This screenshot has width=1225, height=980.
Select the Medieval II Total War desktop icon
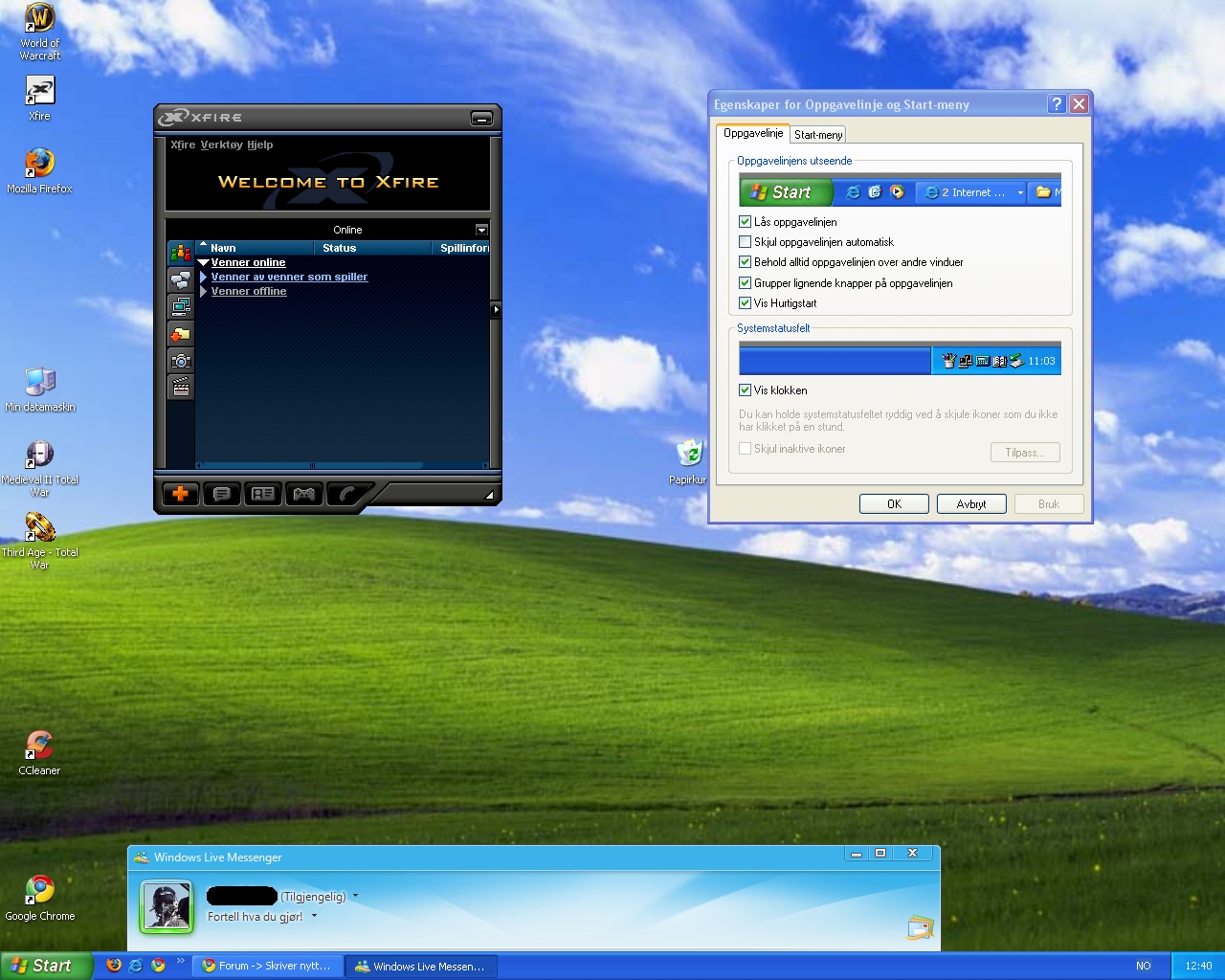tap(39, 469)
